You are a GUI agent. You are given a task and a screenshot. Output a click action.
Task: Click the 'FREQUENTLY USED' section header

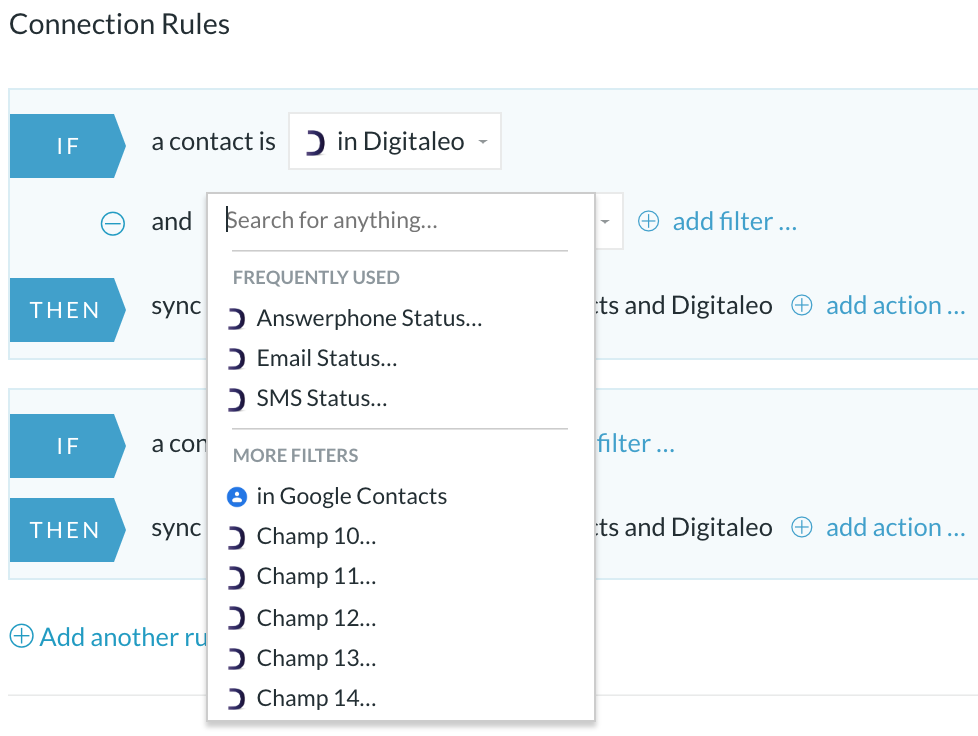[x=316, y=278]
